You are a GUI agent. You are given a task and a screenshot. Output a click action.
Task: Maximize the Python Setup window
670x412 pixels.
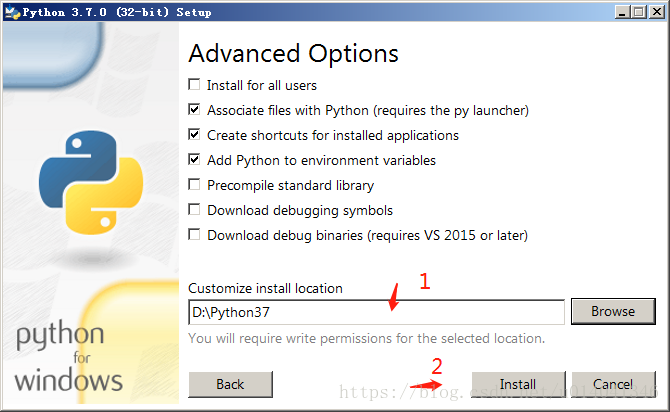(x=639, y=12)
